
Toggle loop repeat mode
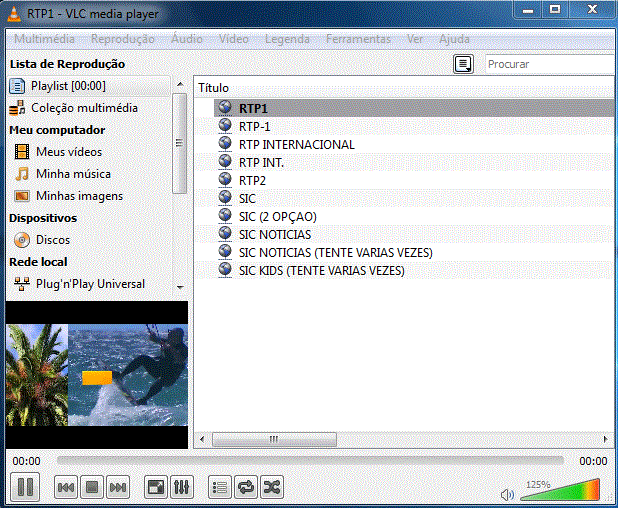[x=246, y=487]
